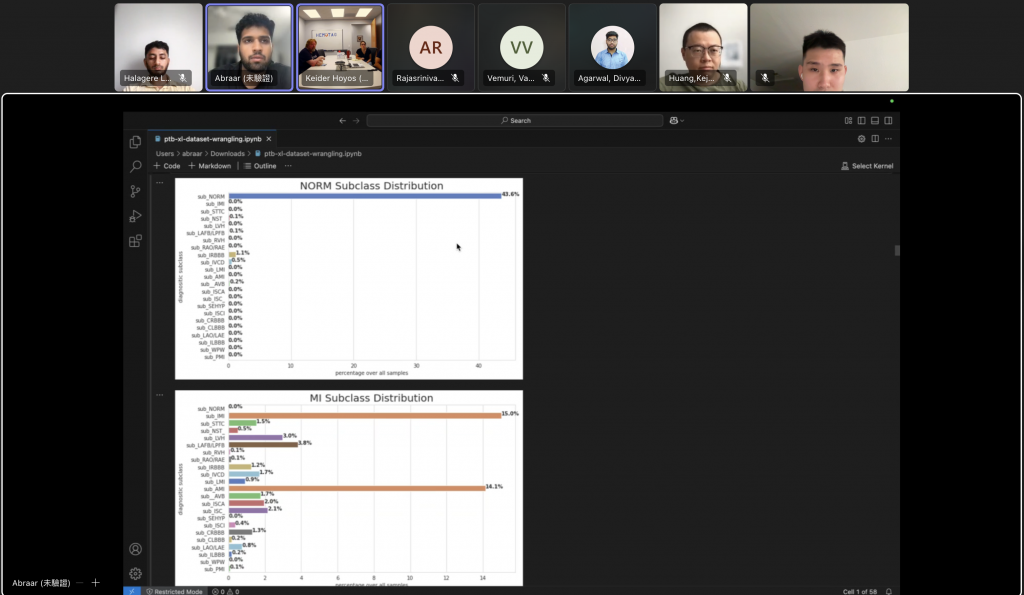Select the ptb-xl-dataset-wrangling.ipynb tab
Screen dimensions: 1024x595
coord(200,139)
